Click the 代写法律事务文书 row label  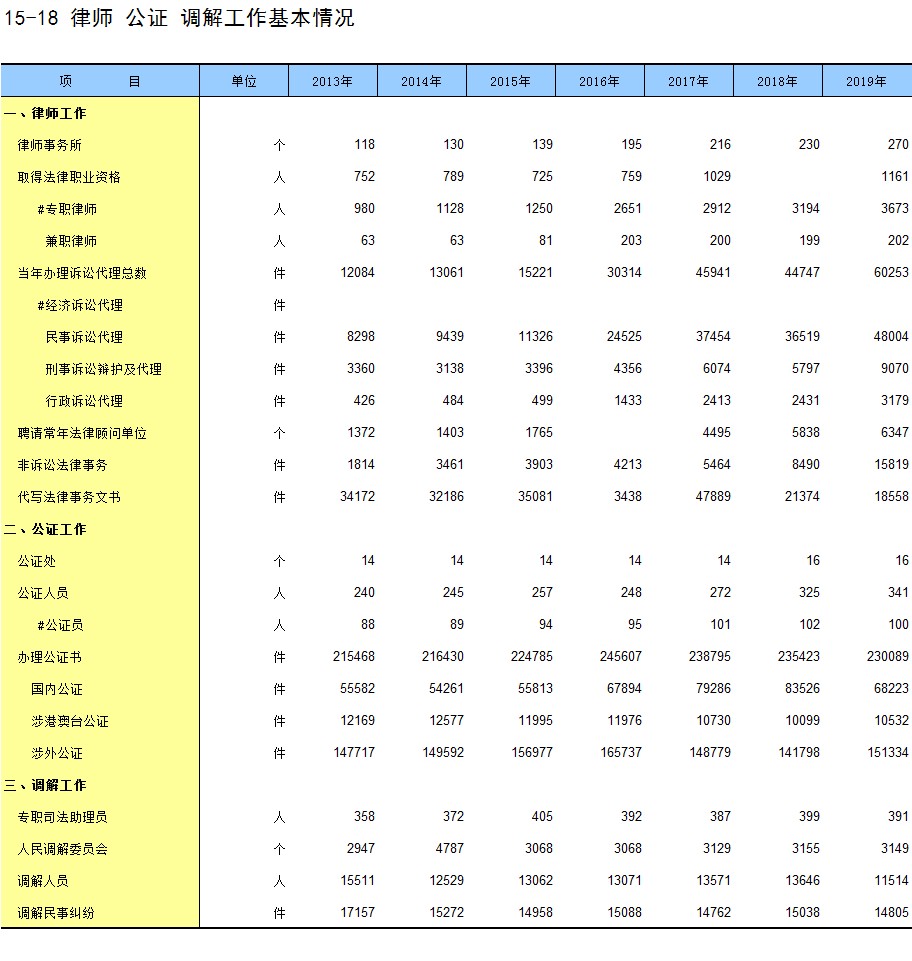coord(69,497)
